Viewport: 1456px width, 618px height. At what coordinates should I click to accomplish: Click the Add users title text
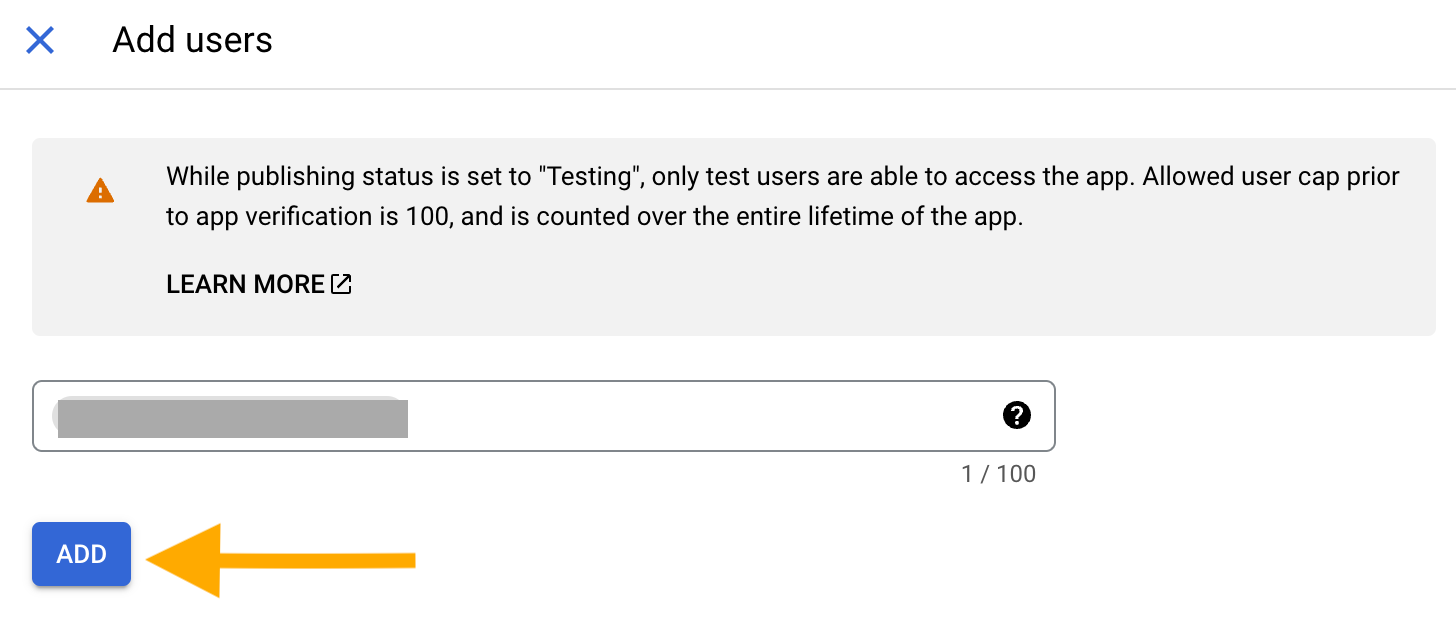click(192, 40)
